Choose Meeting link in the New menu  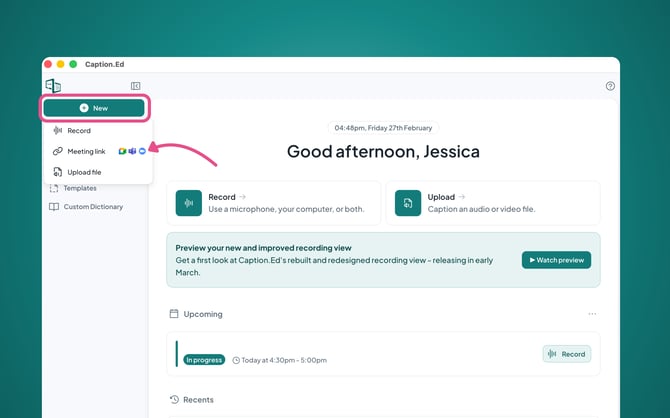(85, 151)
